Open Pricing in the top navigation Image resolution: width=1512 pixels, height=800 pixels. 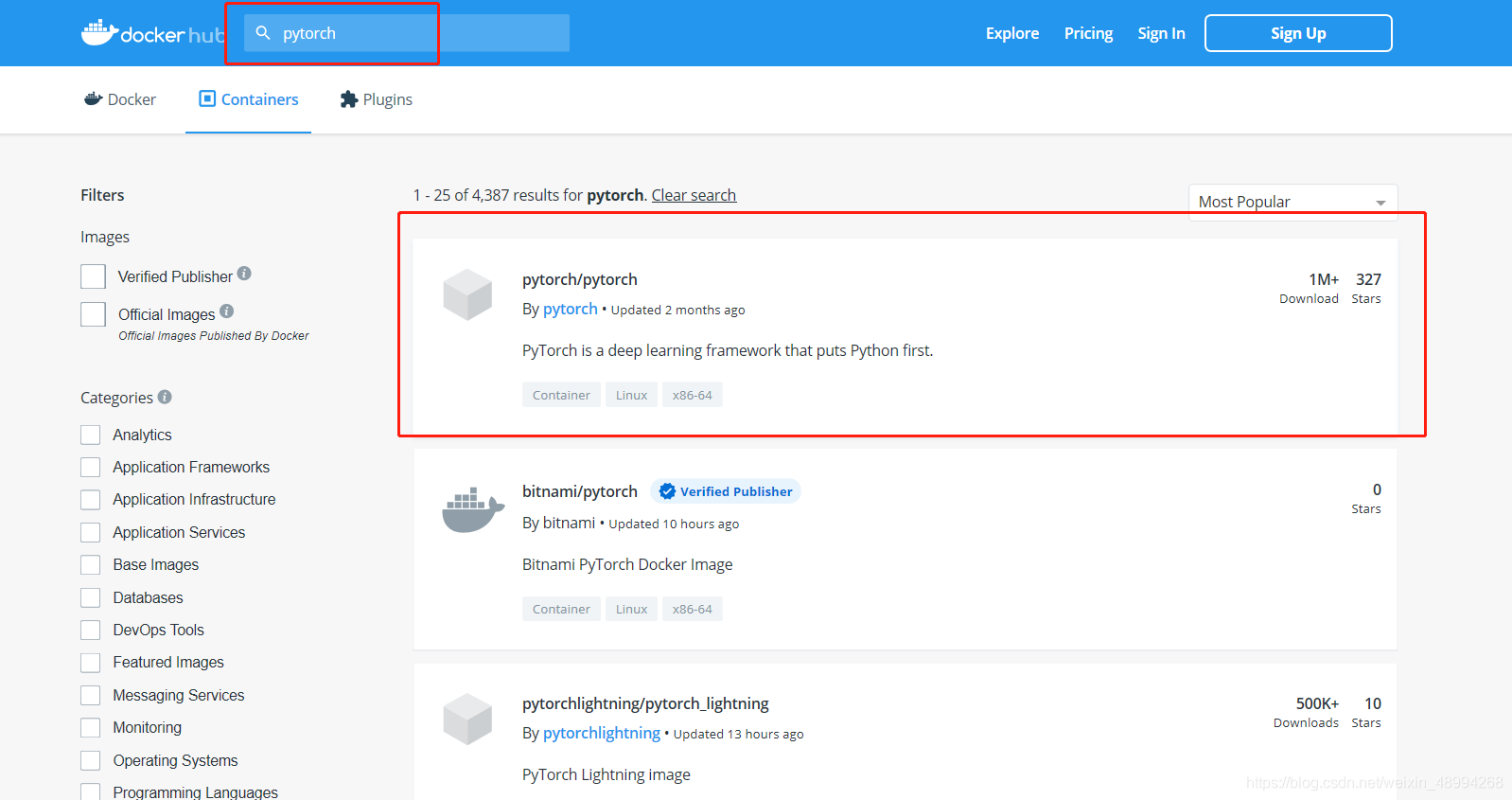1088,33
